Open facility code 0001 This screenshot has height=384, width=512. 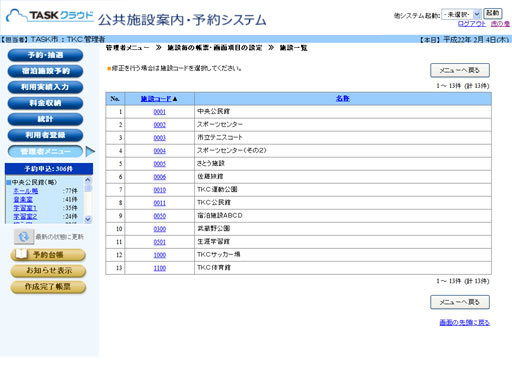[160, 112]
